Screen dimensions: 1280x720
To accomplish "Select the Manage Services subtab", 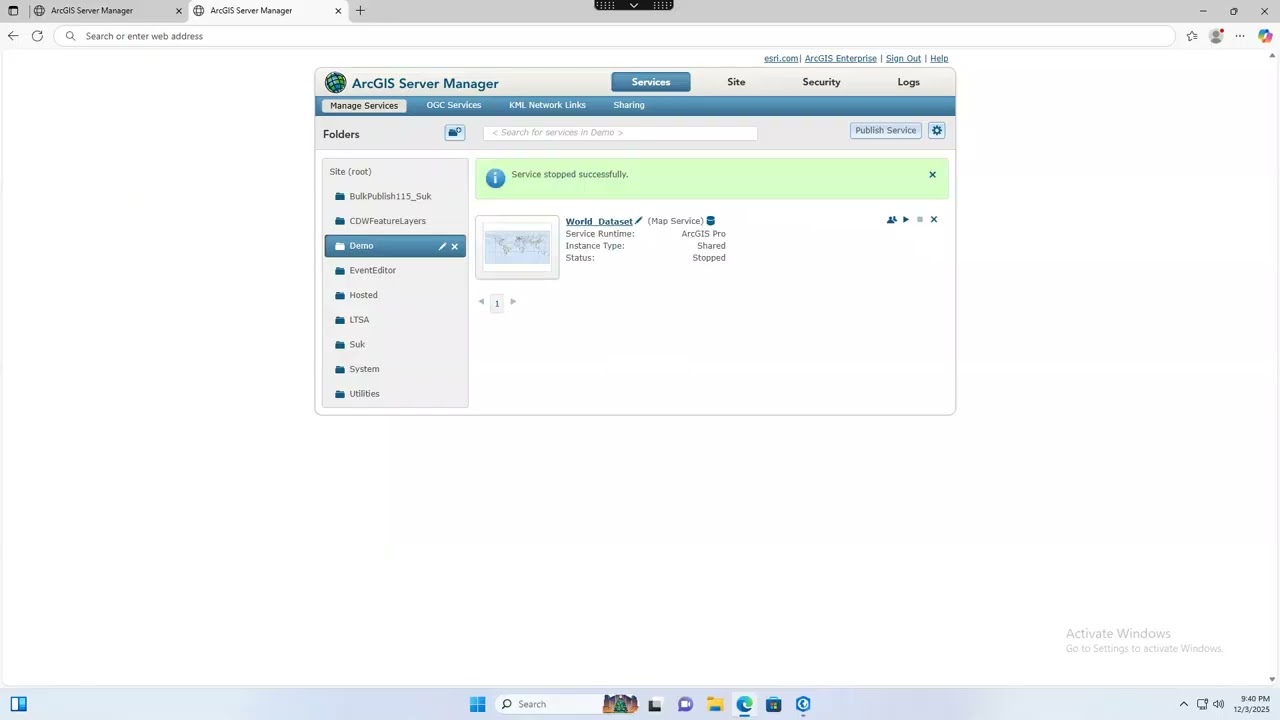I will pos(364,105).
